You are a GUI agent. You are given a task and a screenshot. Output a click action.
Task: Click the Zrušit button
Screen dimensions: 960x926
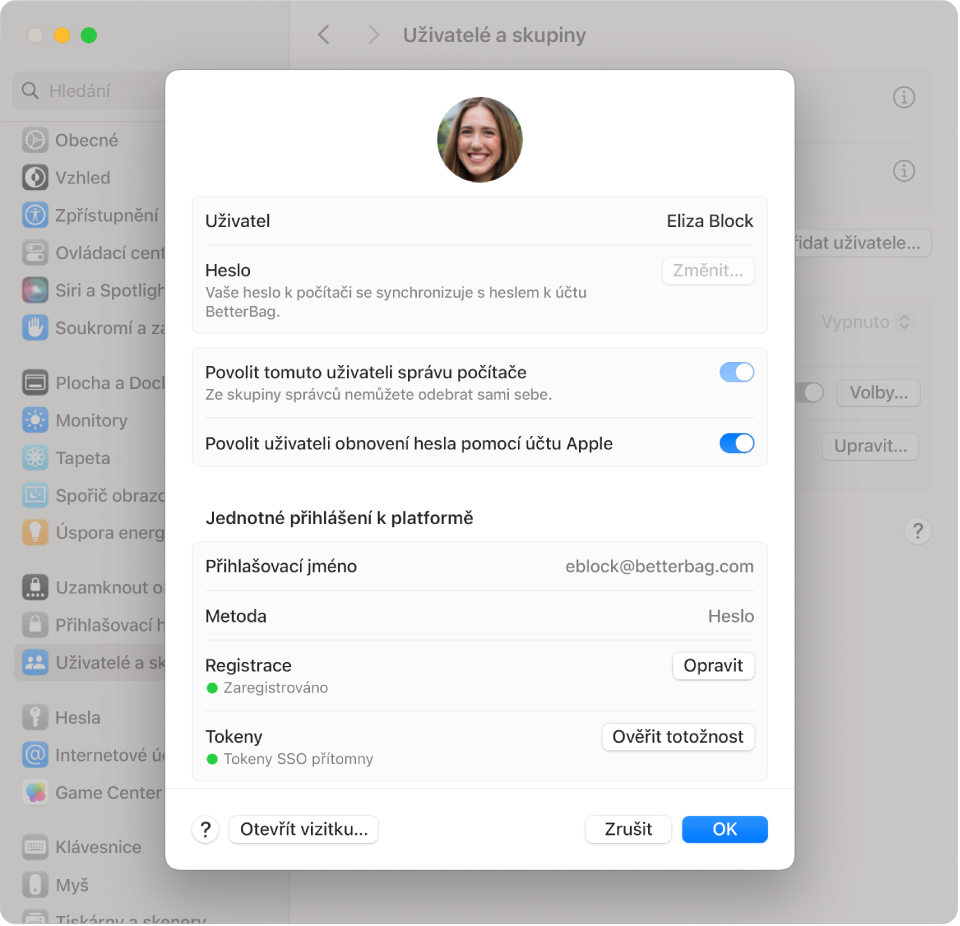(x=628, y=829)
